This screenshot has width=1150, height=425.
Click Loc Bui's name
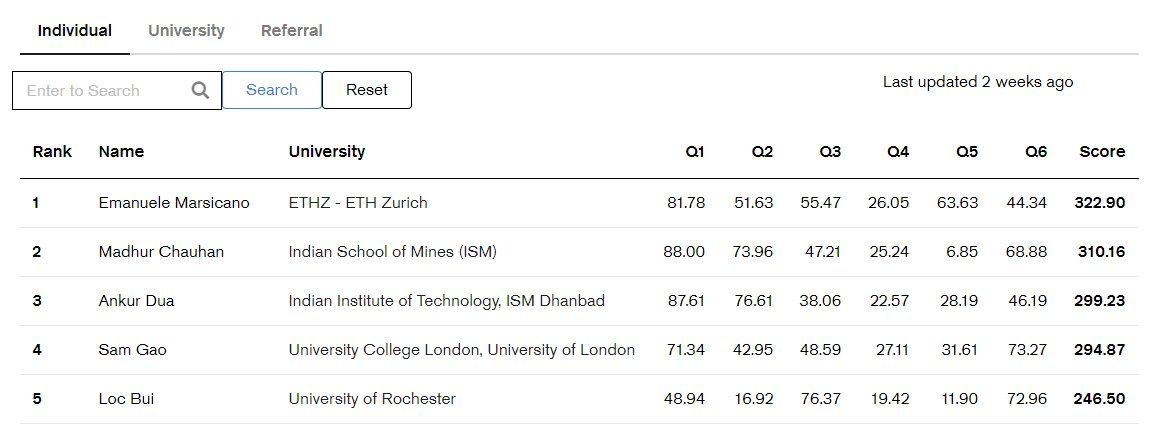pyautogui.click(x=126, y=399)
